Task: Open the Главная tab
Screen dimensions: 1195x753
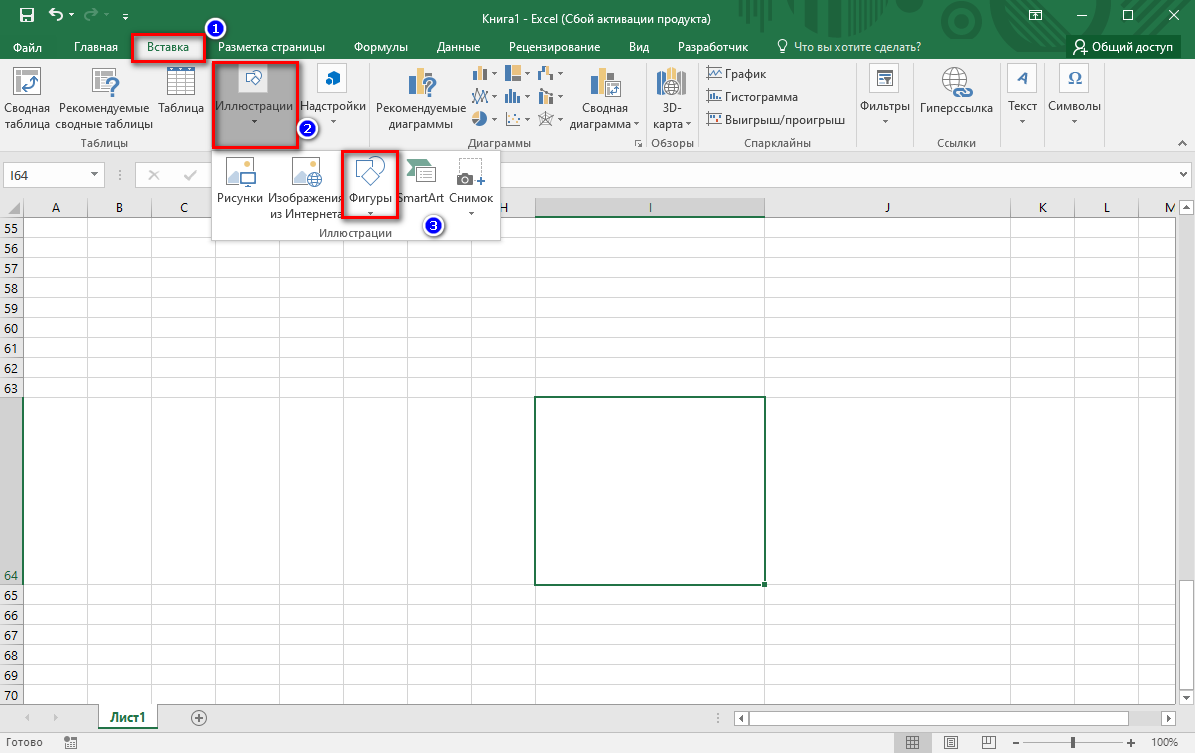Action: [x=96, y=47]
